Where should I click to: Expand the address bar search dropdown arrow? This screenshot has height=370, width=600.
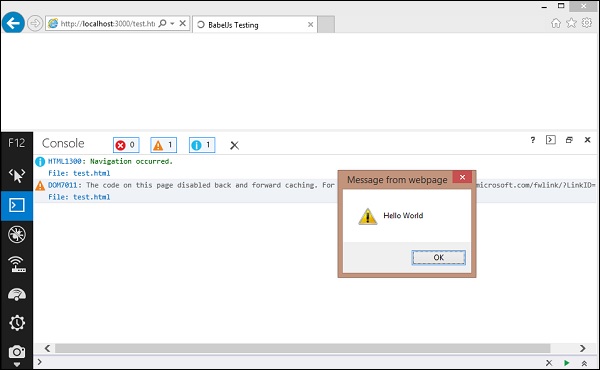[173, 24]
